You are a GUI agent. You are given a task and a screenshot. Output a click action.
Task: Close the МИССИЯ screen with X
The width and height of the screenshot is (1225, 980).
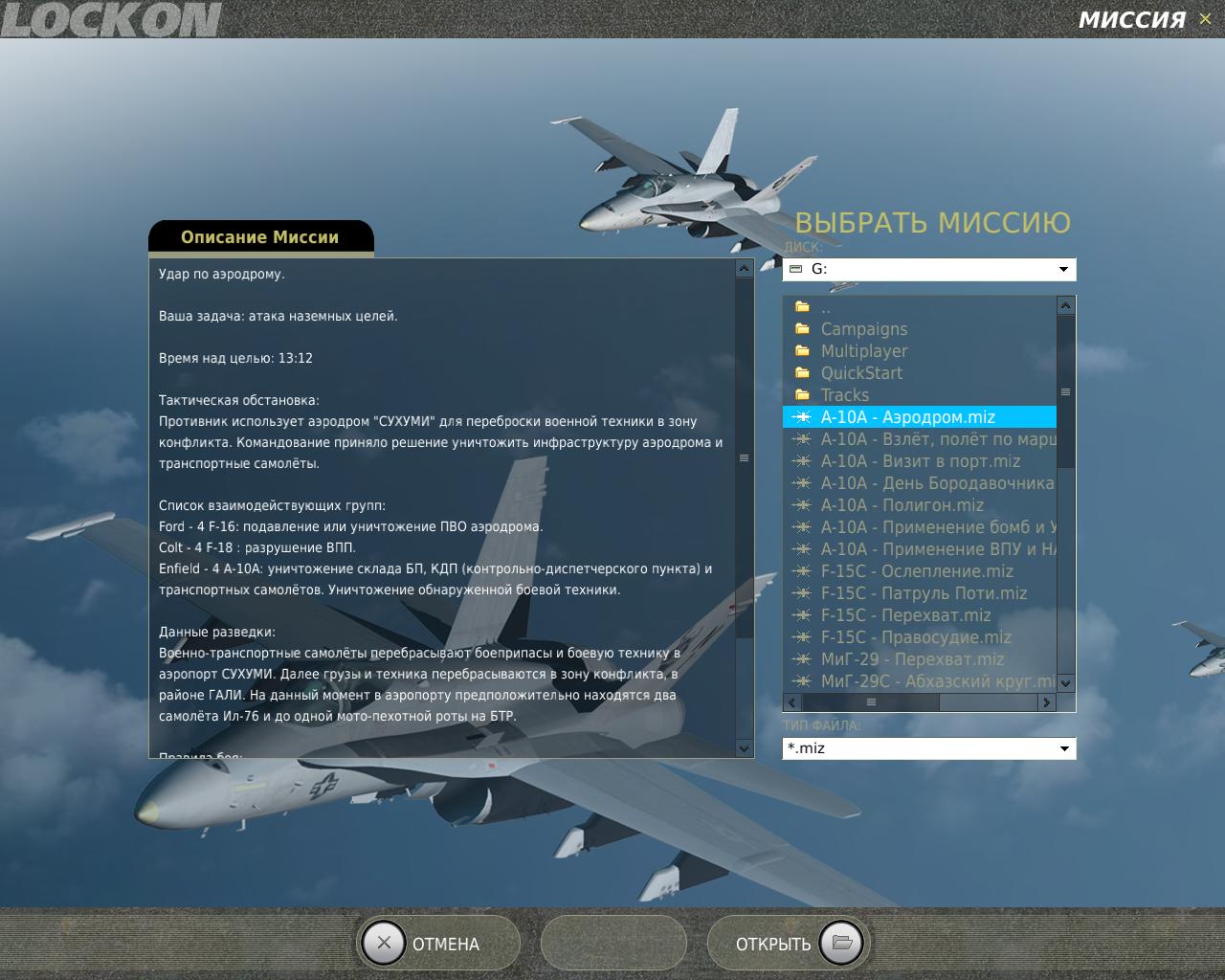click(1205, 19)
